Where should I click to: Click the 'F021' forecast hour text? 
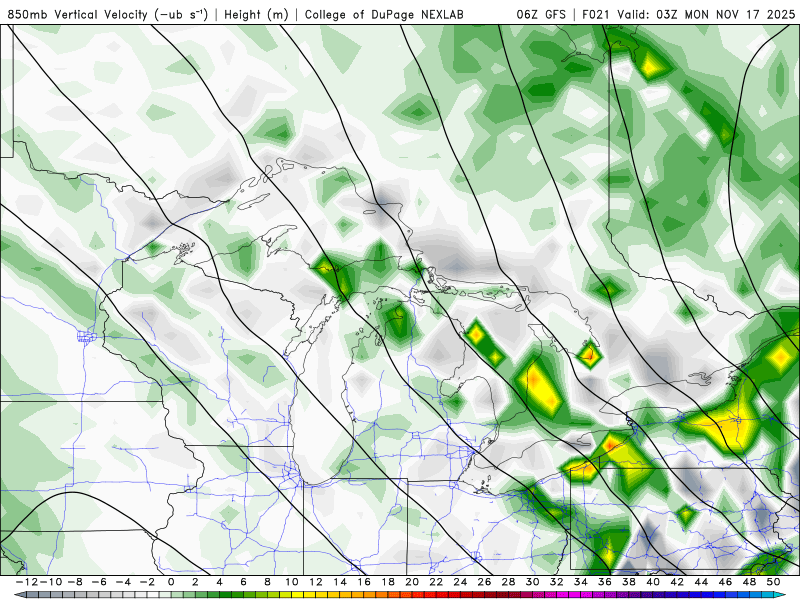(596, 14)
